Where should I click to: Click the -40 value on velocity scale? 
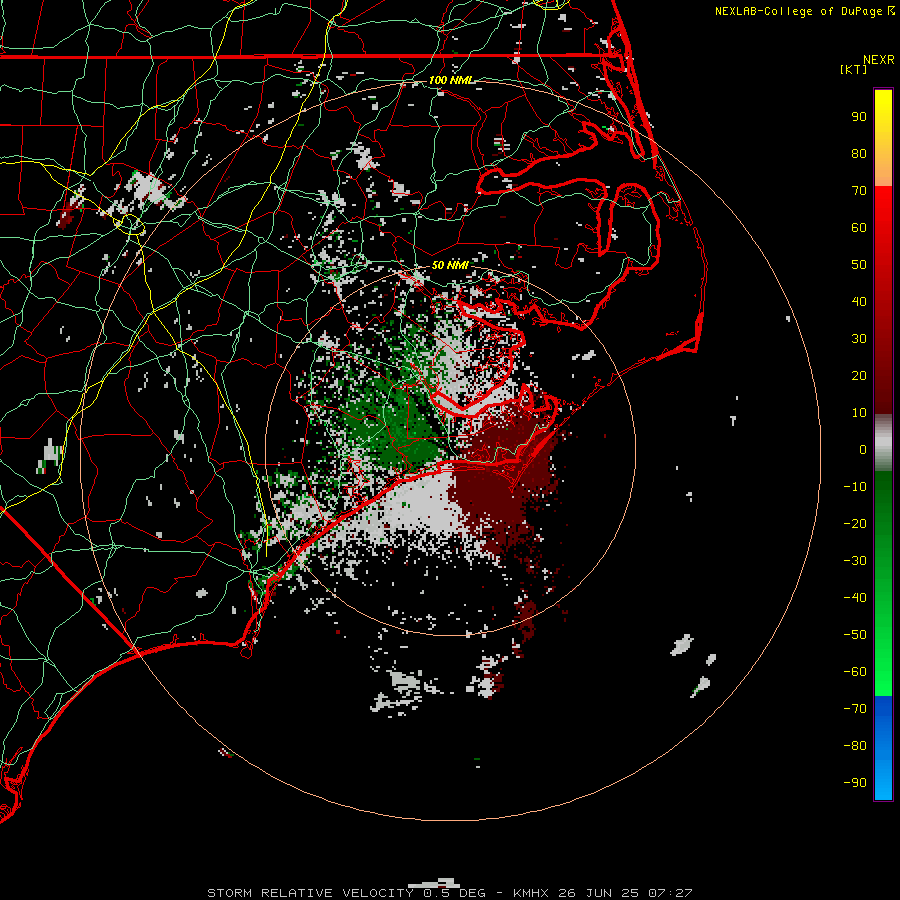855,598
